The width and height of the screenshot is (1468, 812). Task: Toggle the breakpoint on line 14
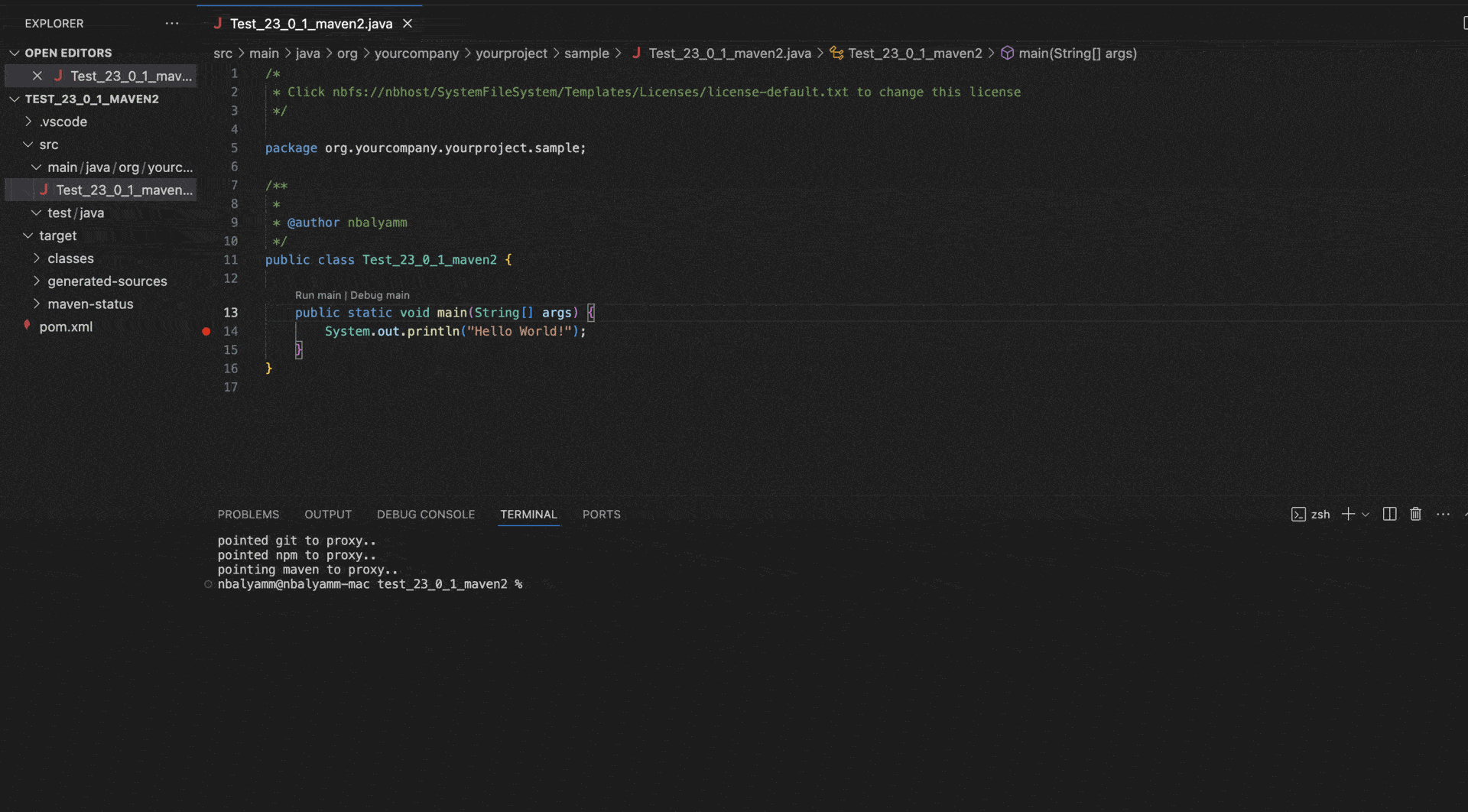206,331
